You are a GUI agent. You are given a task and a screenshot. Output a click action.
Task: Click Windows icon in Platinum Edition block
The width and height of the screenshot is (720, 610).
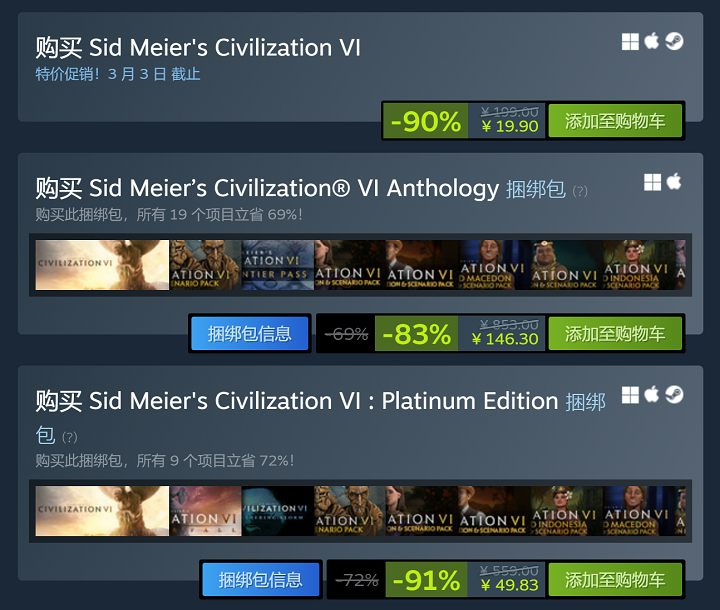630,395
